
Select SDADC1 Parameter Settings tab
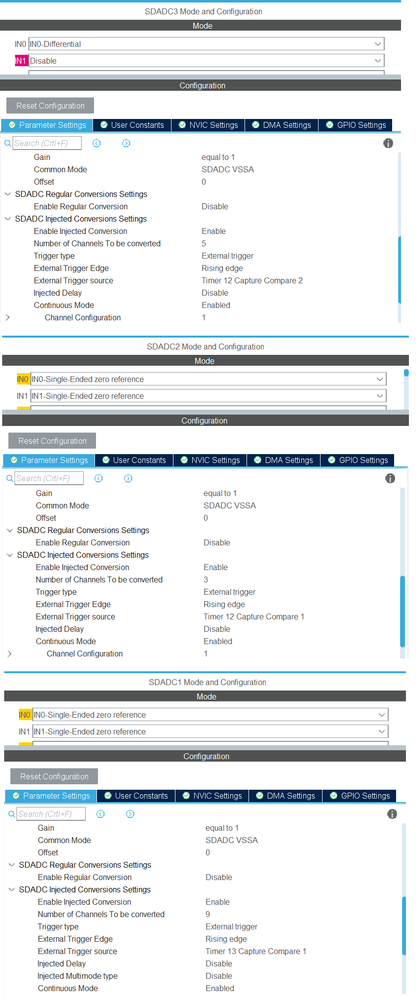(52, 796)
